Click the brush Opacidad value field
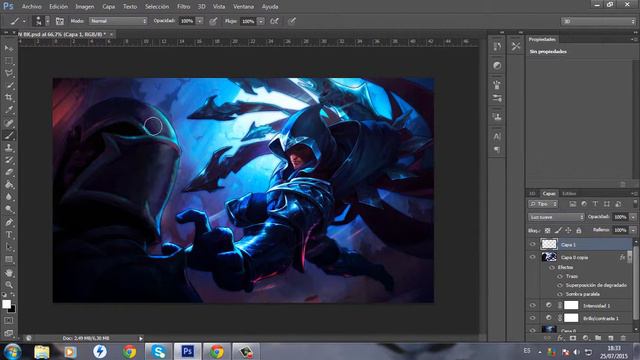The width and height of the screenshot is (640, 360). pos(187,21)
